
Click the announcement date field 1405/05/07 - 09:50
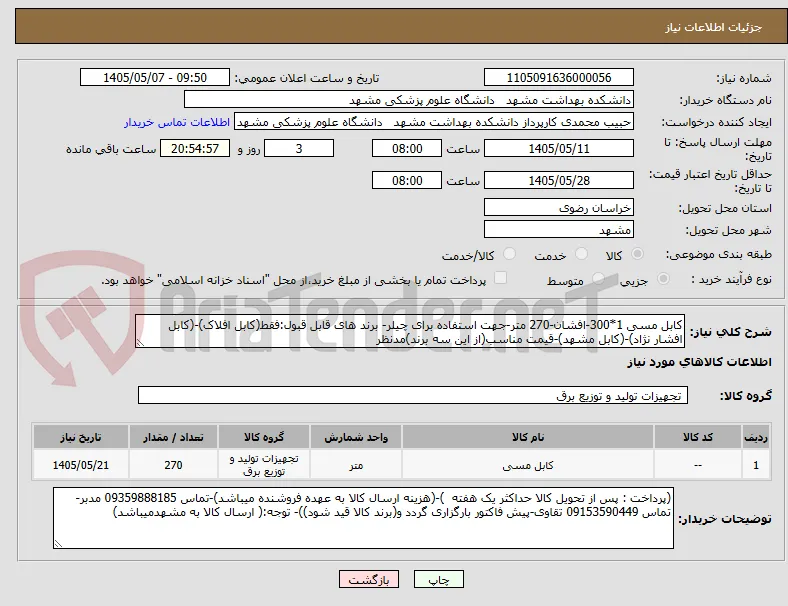coord(155,77)
